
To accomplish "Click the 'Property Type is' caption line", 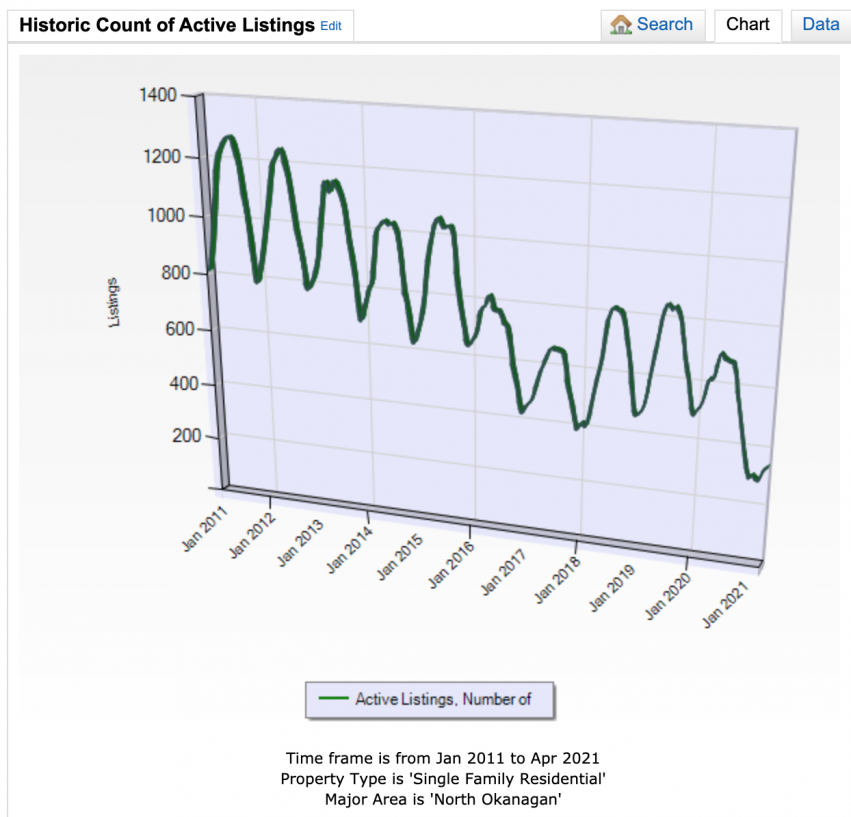I will [443, 778].
